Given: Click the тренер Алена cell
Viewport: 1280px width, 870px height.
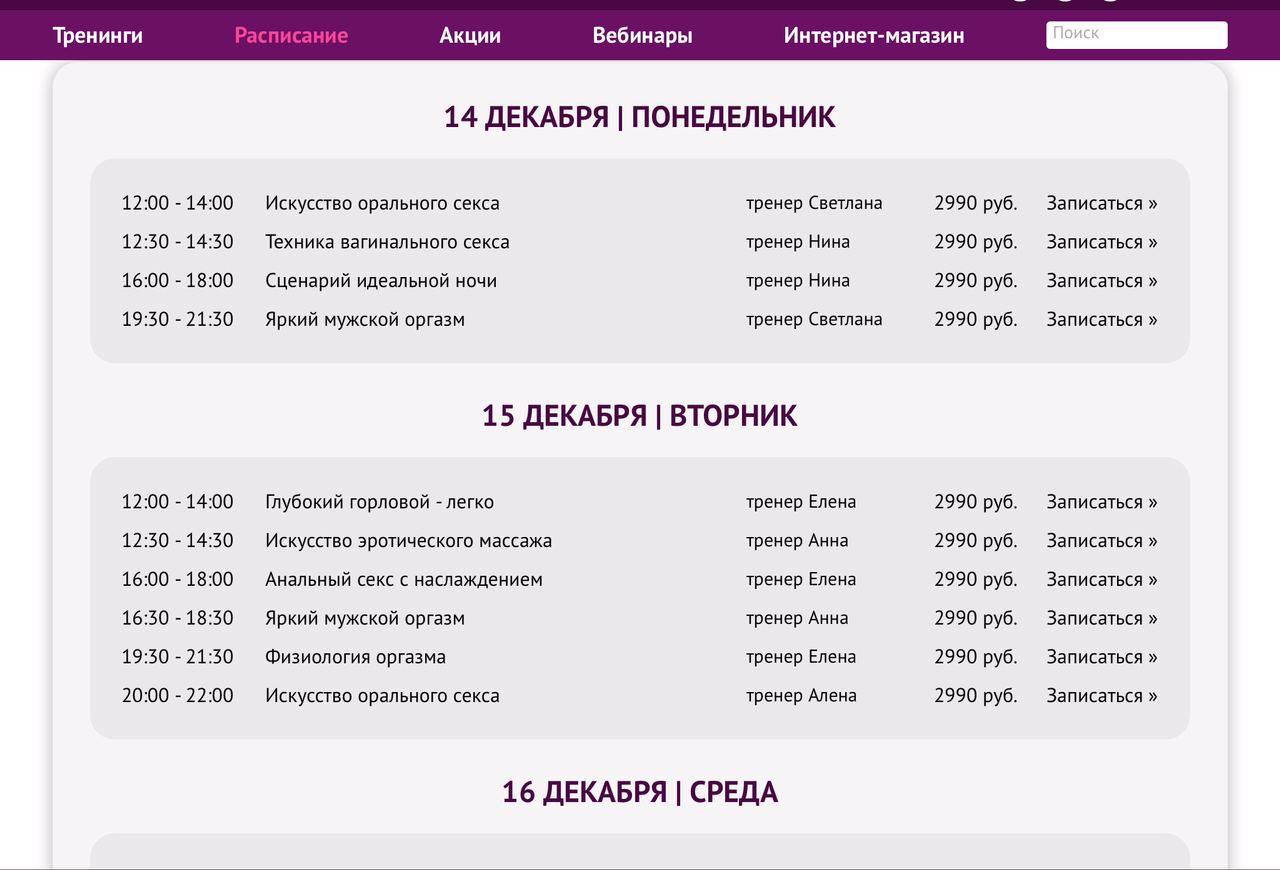Looking at the screenshot, I should coord(801,696).
